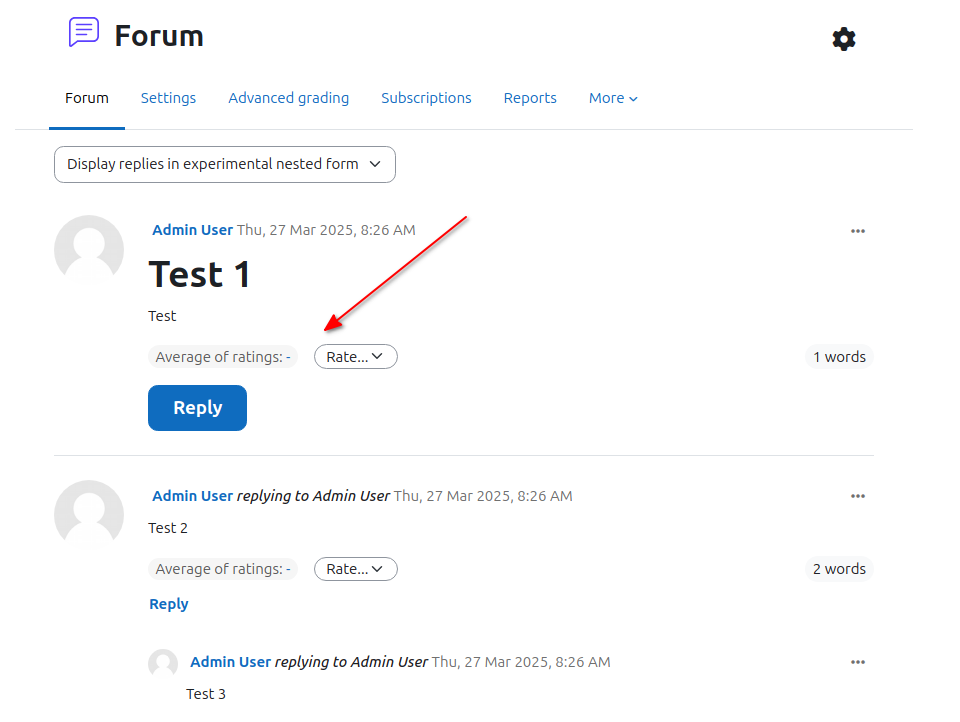
Task: Expand Rate dropdown under Test 2 reply
Action: [356, 569]
